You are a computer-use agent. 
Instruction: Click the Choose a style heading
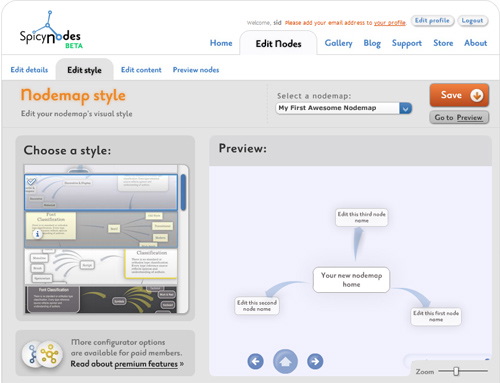(67, 150)
